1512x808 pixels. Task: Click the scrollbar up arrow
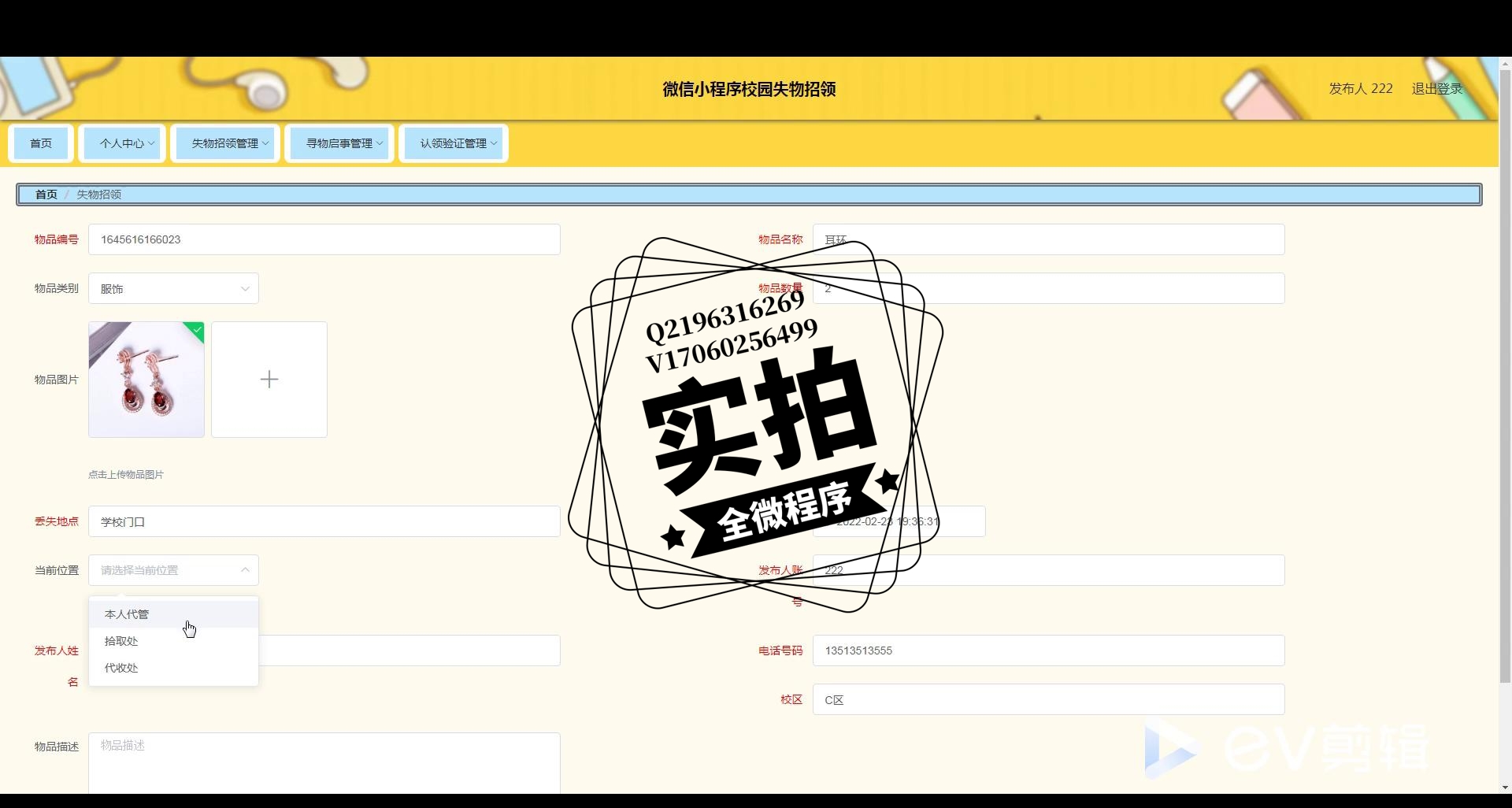click(x=1505, y=63)
